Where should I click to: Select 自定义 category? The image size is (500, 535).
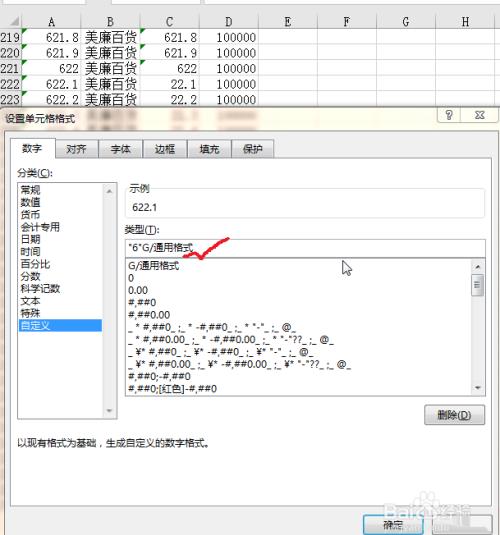pos(61,325)
